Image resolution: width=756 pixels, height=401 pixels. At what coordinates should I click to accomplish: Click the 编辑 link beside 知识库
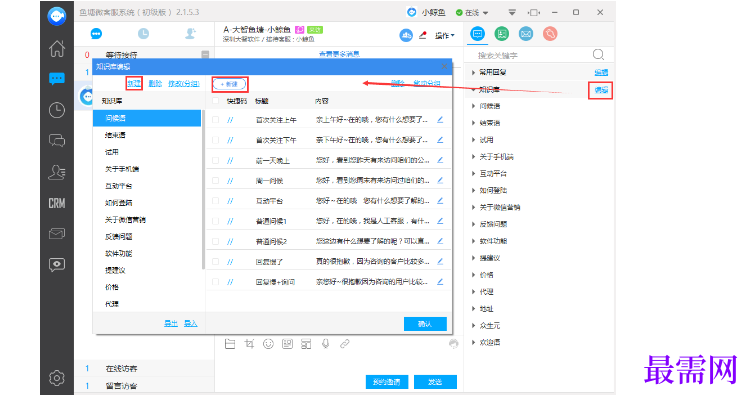pyautogui.click(x=601, y=90)
